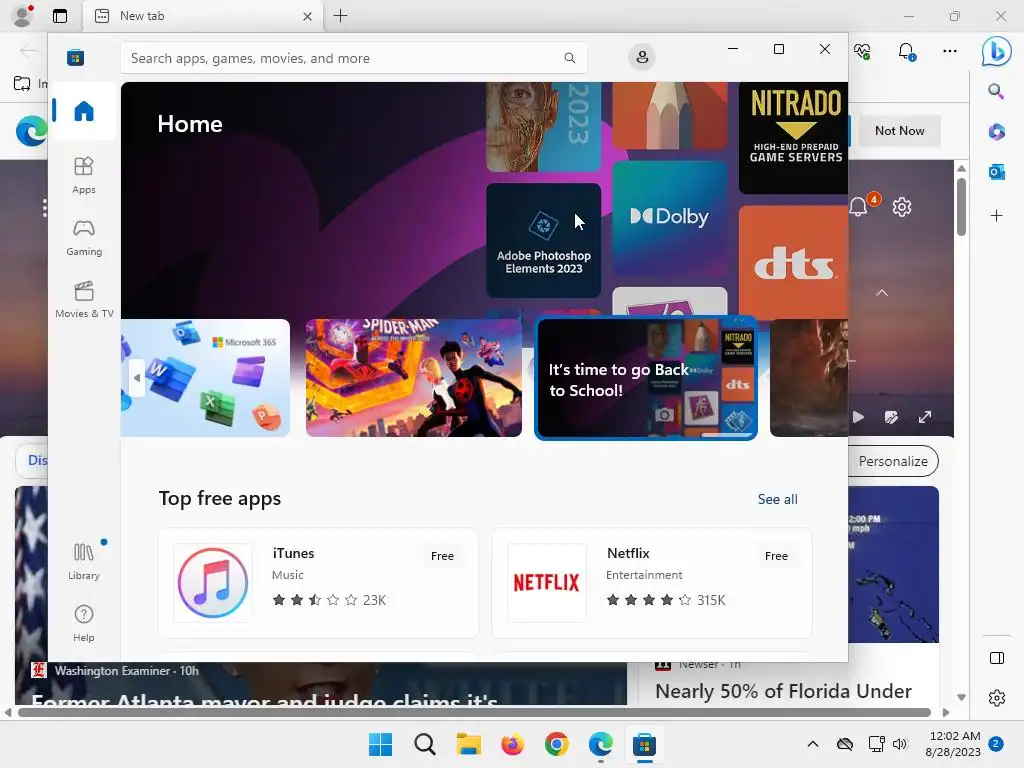The height and width of the screenshot is (768, 1024).
Task: Open the dts app tile
Action: 793,262
